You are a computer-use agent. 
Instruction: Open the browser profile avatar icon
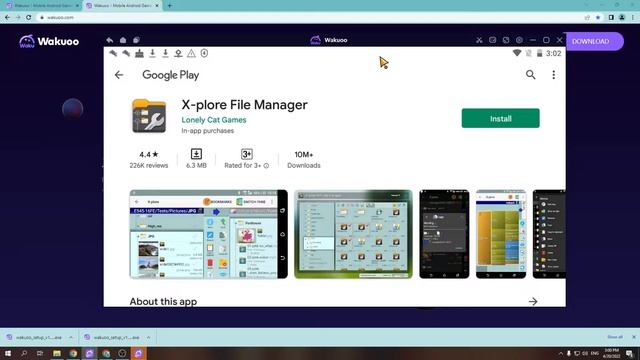(622, 18)
